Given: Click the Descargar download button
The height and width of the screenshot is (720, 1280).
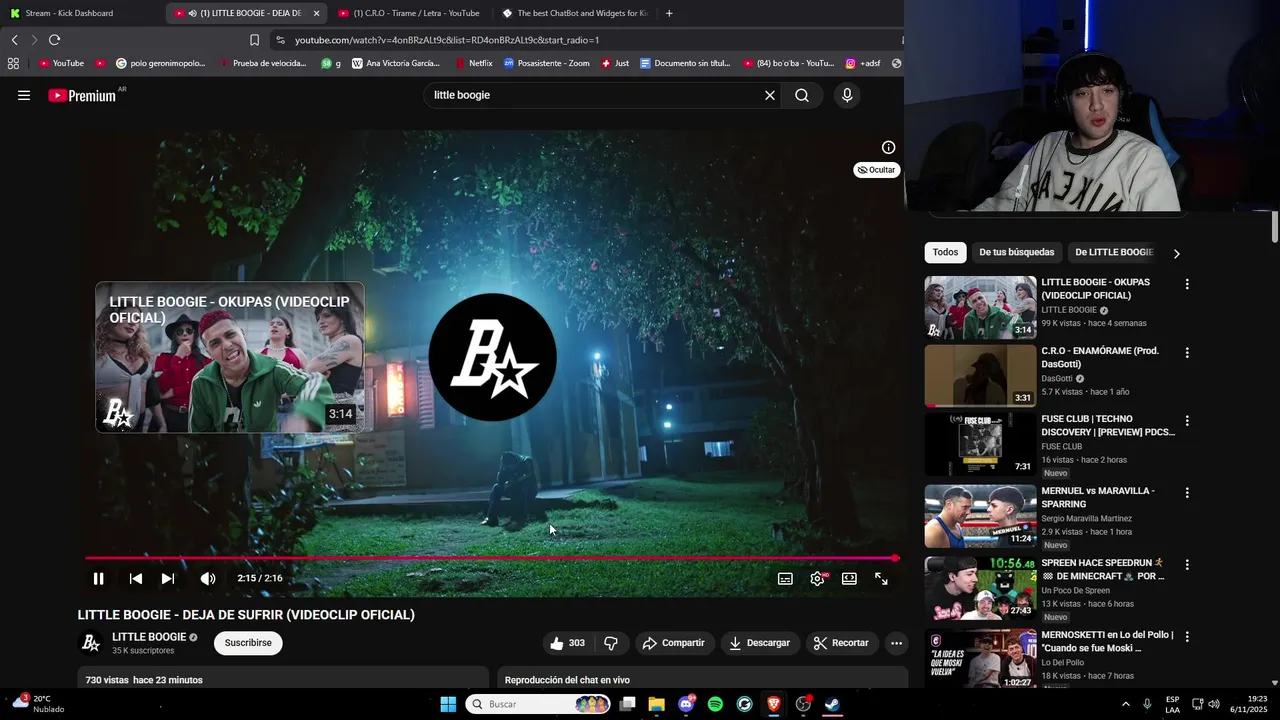Looking at the screenshot, I should [x=759, y=643].
